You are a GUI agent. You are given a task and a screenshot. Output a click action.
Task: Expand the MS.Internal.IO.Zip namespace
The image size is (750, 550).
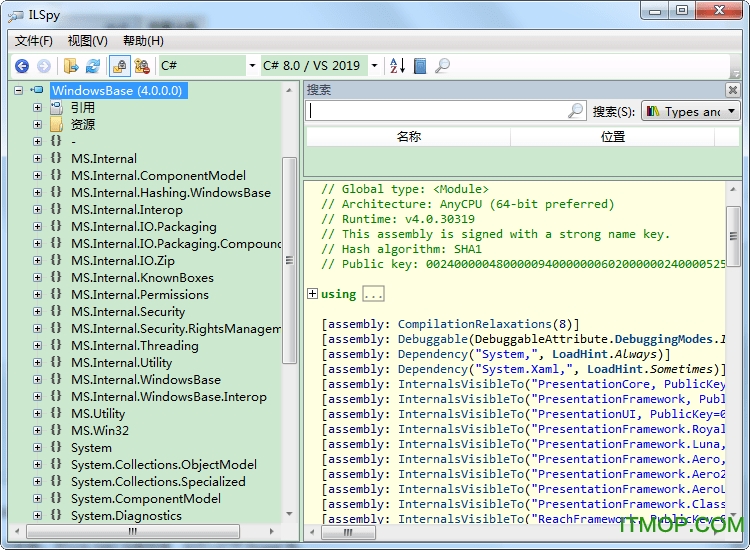(37, 260)
